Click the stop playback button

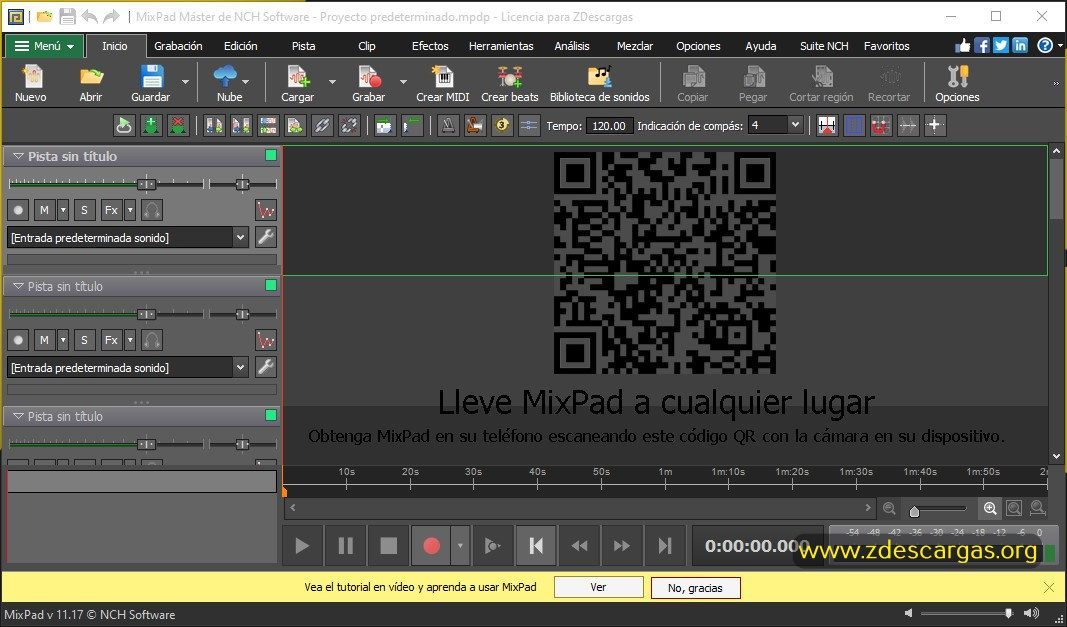[389, 545]
